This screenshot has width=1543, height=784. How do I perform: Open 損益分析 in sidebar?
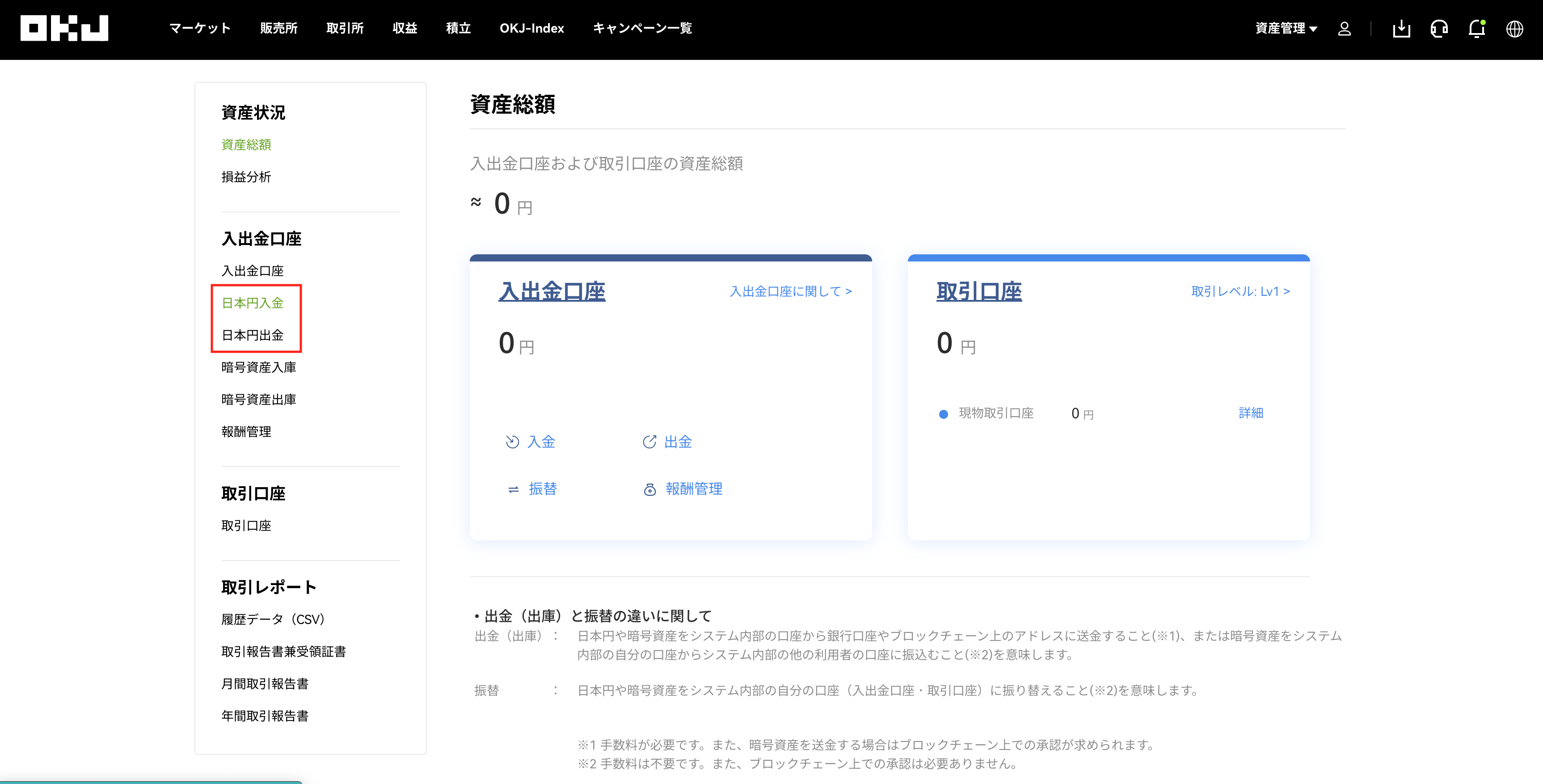[x=245, y=177]
